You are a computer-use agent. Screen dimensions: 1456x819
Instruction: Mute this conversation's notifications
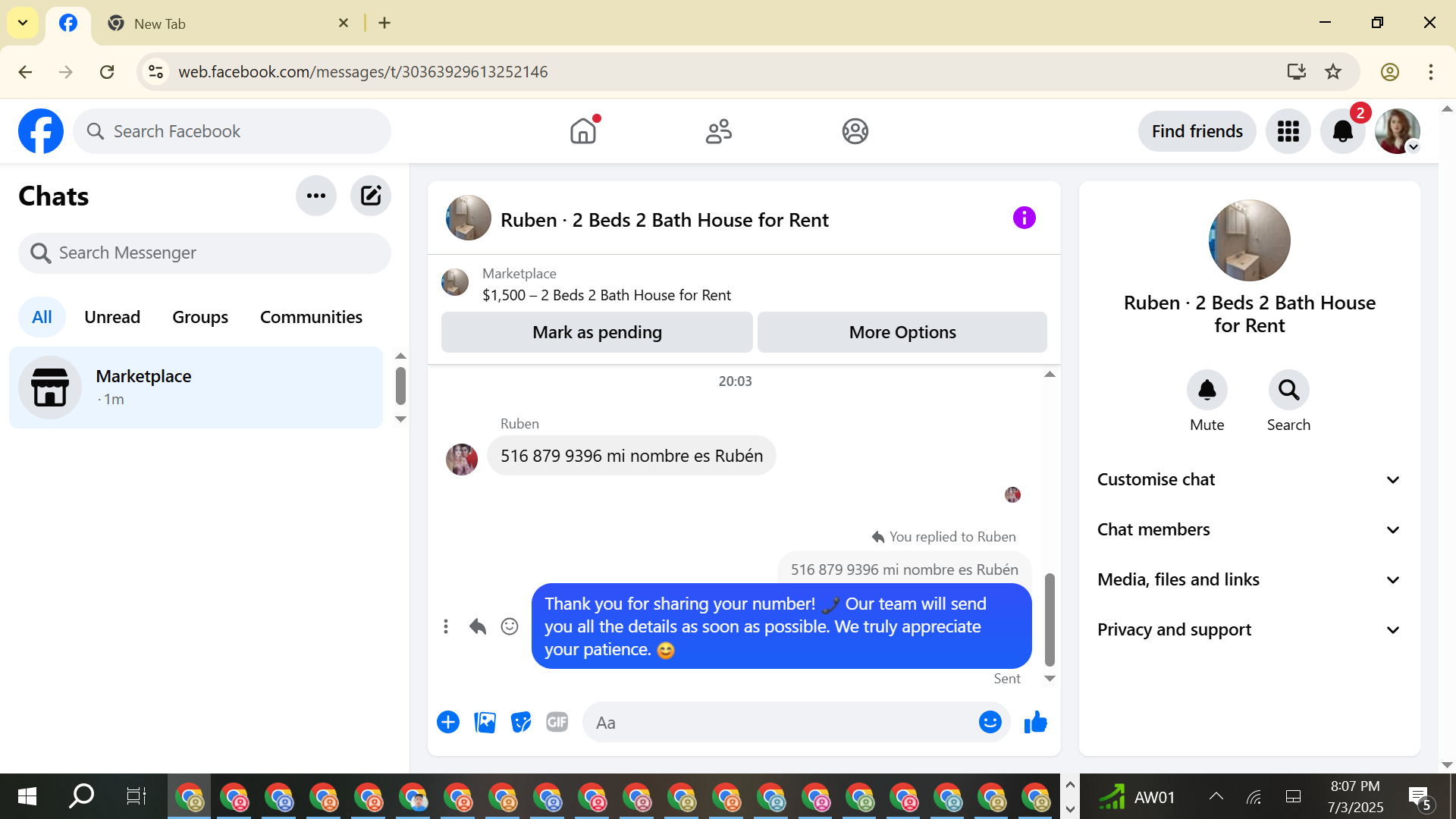click(x=1207, y=391)
